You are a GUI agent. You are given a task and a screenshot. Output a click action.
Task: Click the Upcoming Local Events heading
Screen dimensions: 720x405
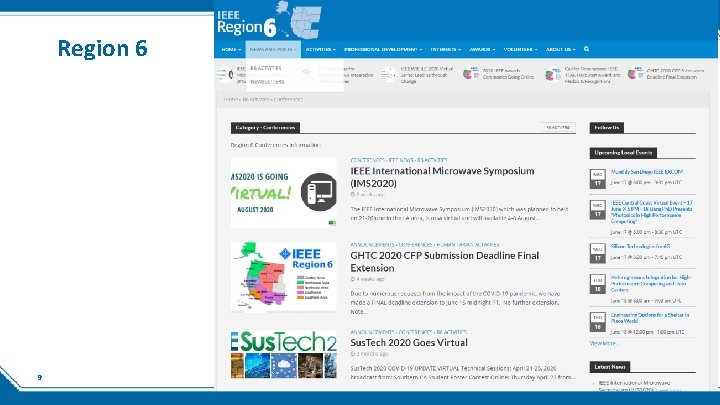pyautogui.click(x=623, y=152)
